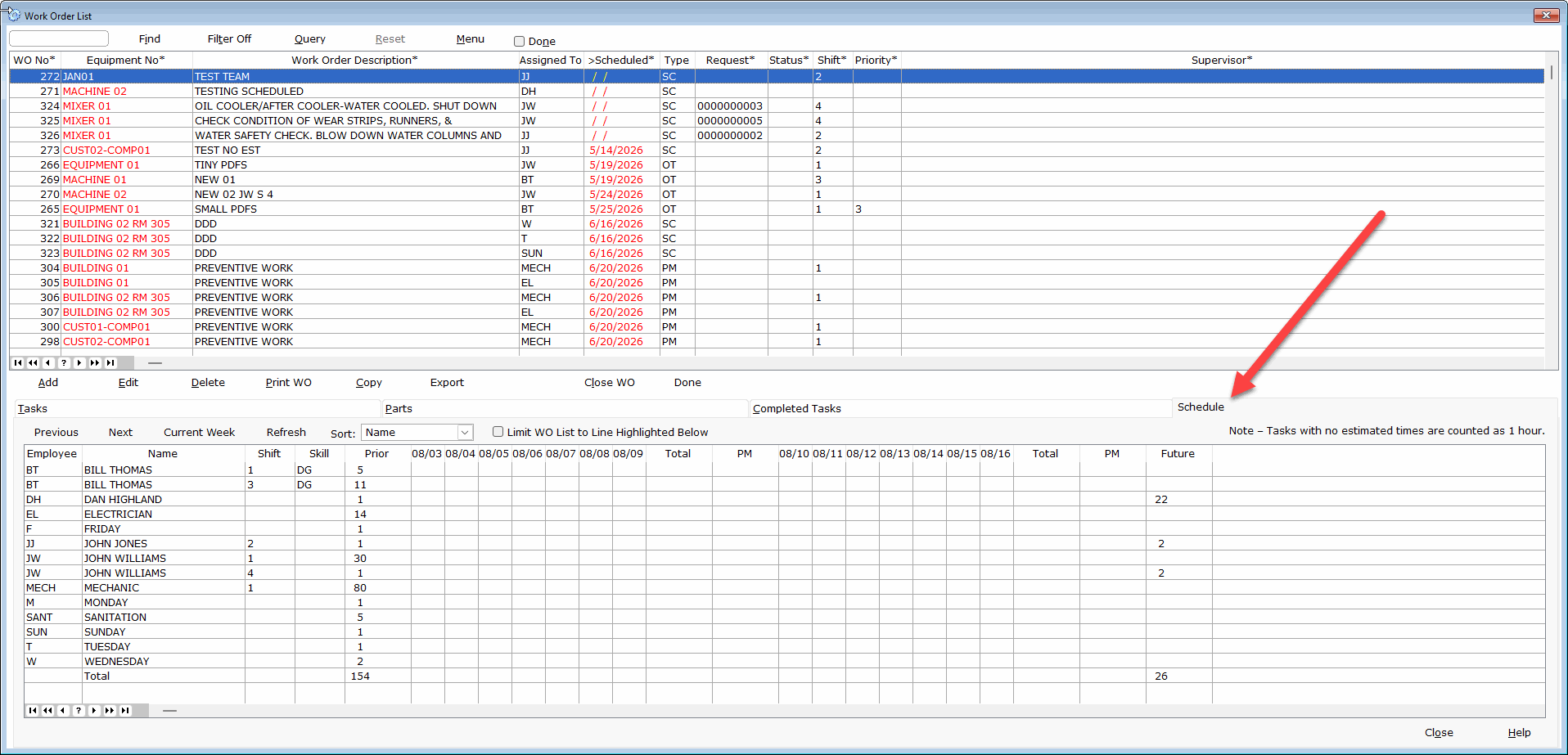Select work order 265 SMALL PDFS

tap(777, 209)
